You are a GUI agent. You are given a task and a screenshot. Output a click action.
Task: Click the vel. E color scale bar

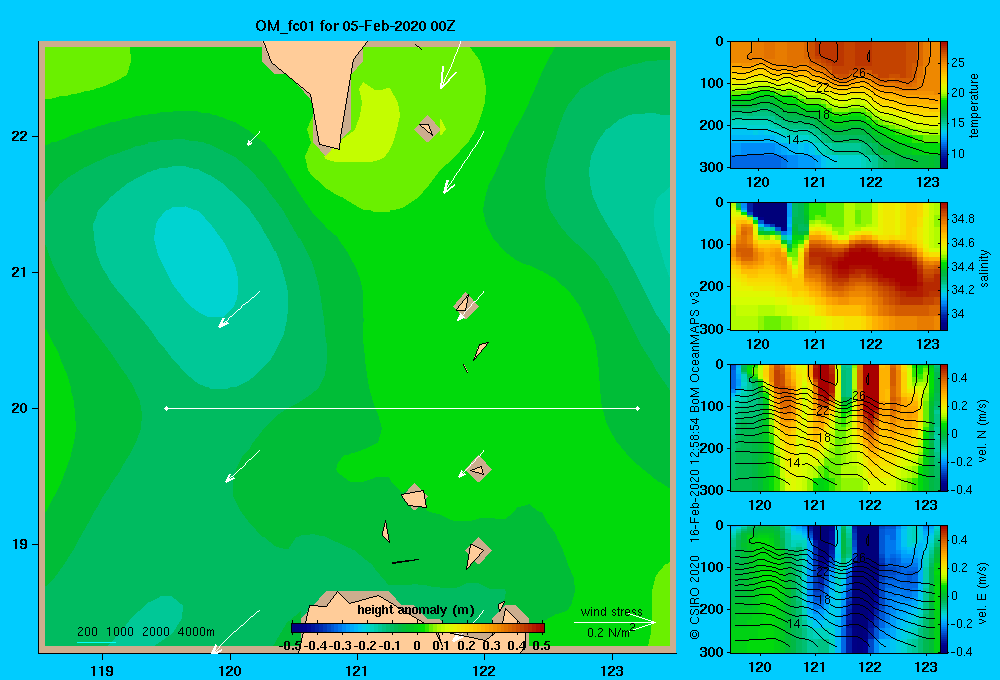(944, 589)
